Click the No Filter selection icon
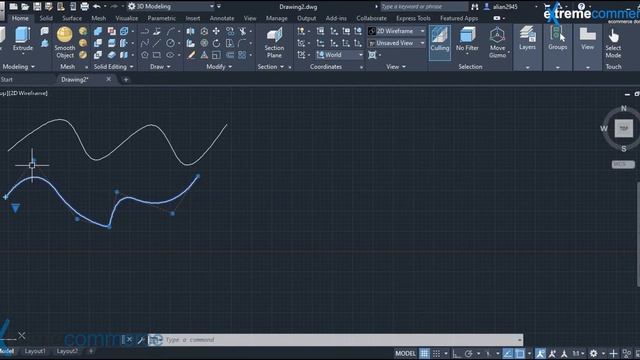Viewport: 640px width, 360px height. click(x=467, y=35)
